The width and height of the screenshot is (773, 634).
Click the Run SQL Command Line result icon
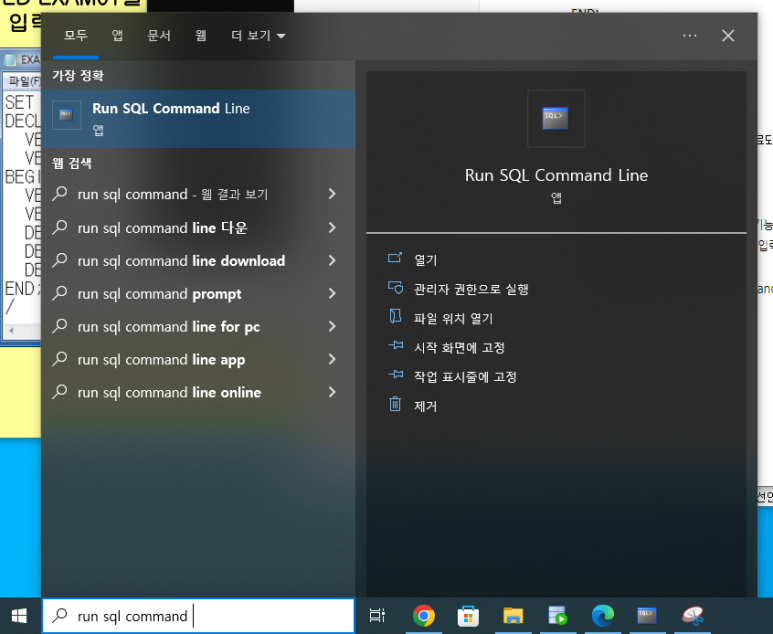67,115
